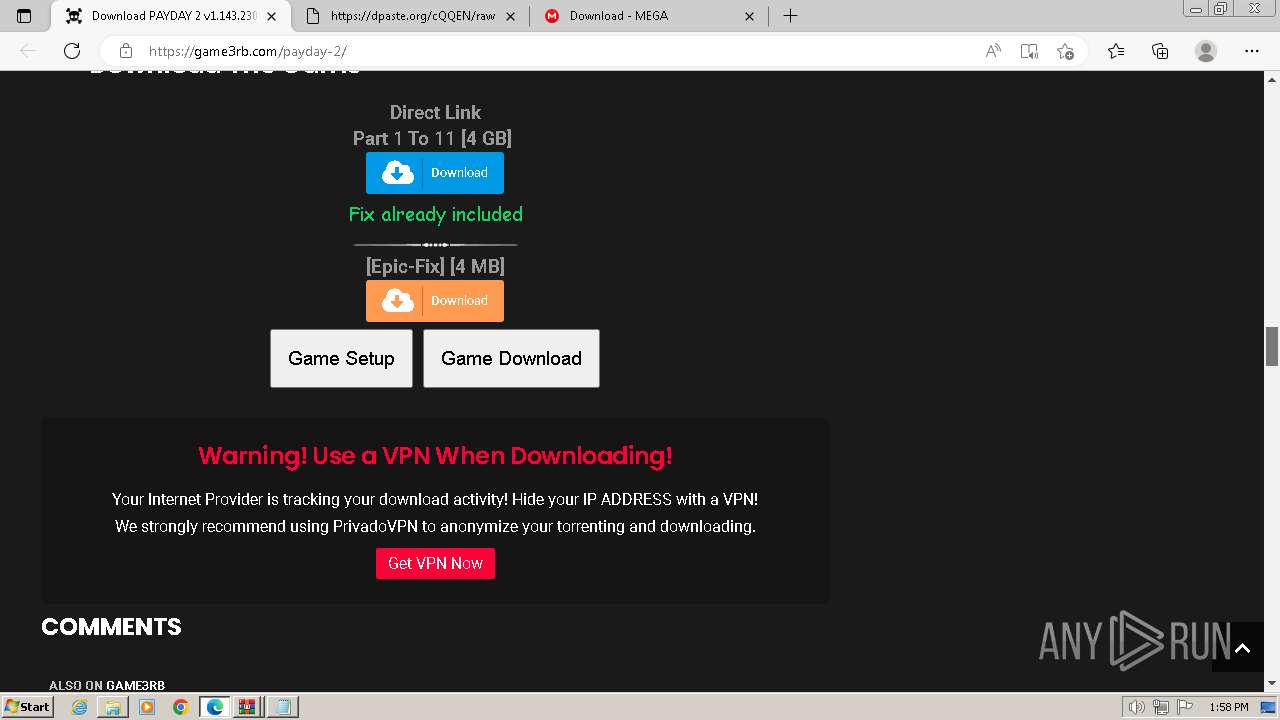Image resolution: width=1280 pixels, height=720 pixels.
Task: Click the [Epic-Fix] [4 MB] label
Action: click(435, 267)
